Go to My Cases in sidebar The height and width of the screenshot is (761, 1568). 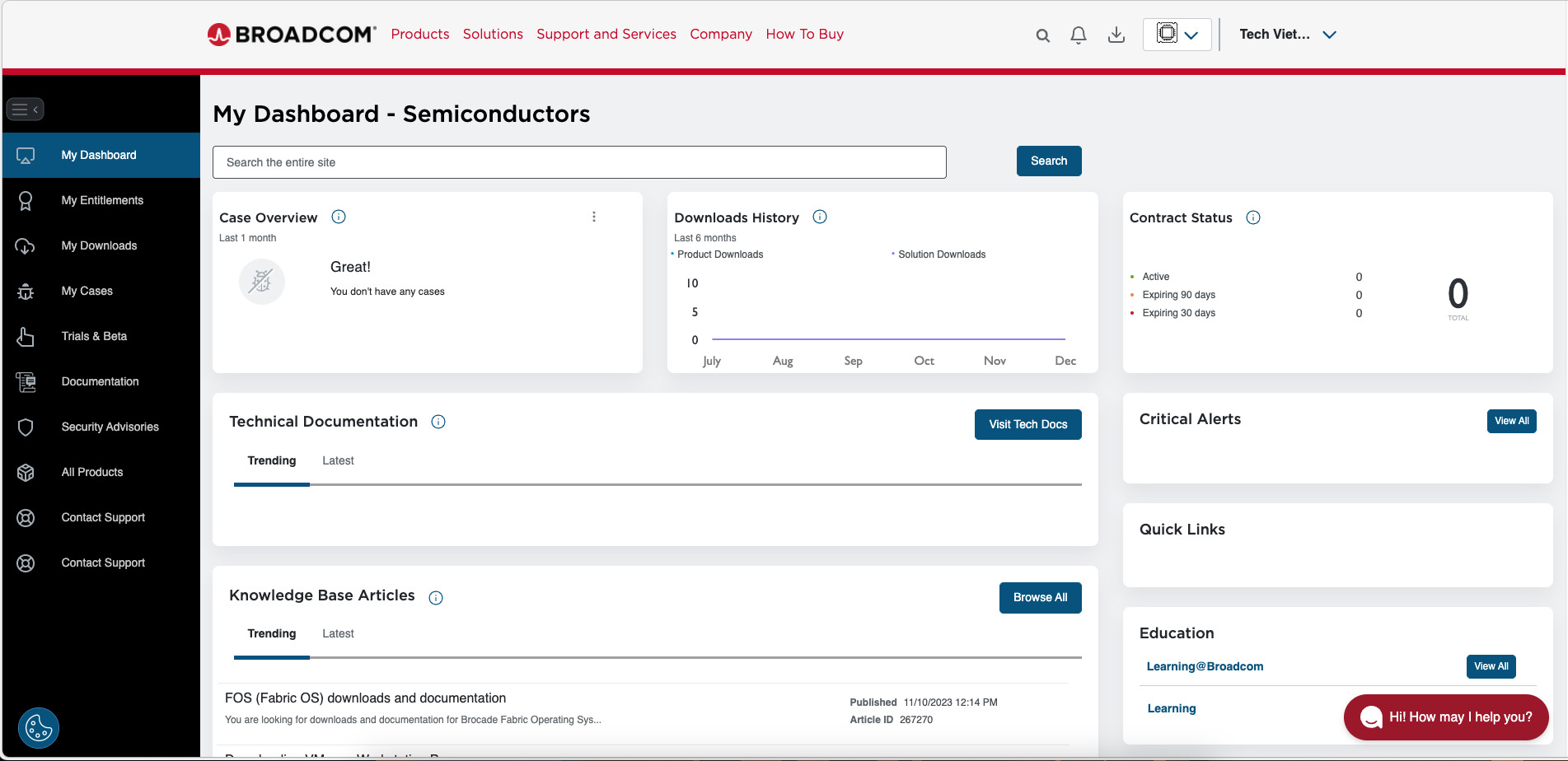(101, 292)
